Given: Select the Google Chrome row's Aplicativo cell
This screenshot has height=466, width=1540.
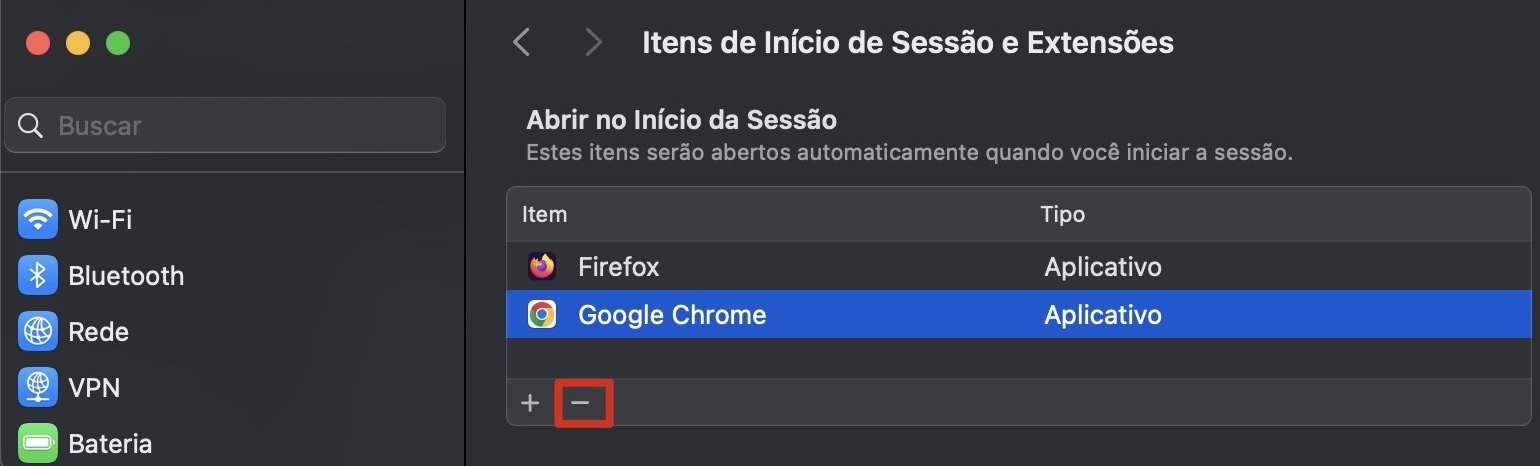Looking at the screenshot, I should tap(1102, 315).
